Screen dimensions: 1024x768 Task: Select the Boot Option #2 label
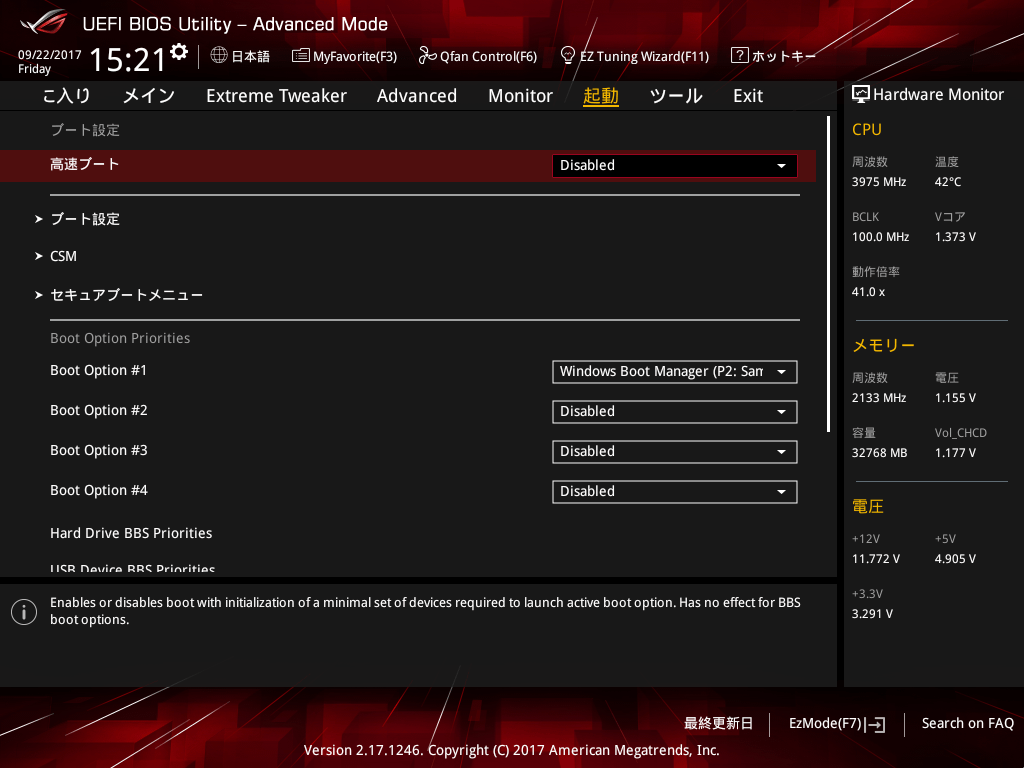(99, 410)
